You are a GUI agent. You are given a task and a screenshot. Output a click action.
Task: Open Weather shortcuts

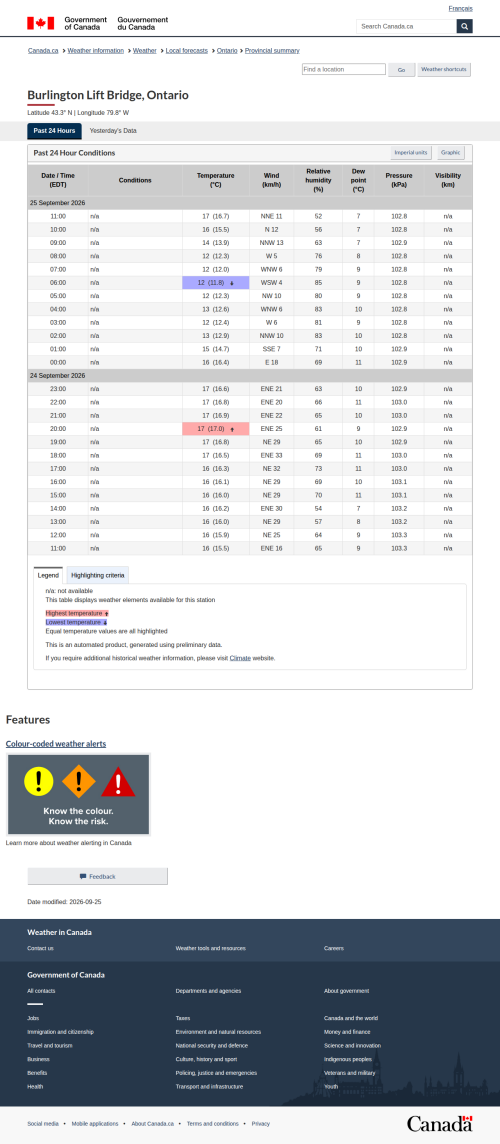point(445,69)
